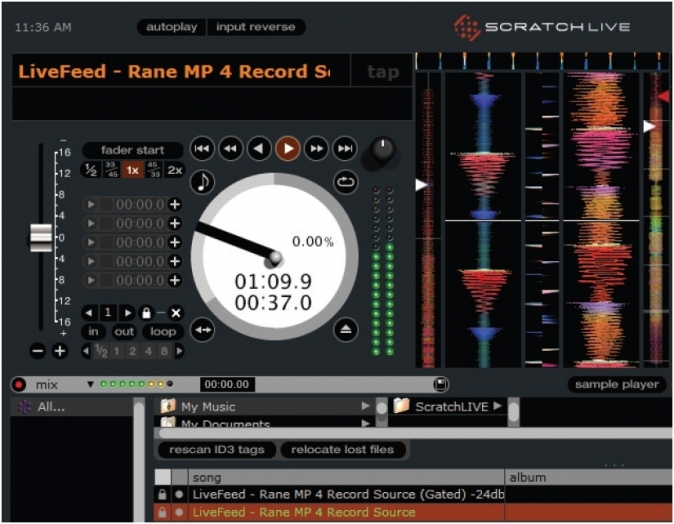The image size is (674, 524).
Task: Add fourth cue point with plus
Action: [175, 261]
